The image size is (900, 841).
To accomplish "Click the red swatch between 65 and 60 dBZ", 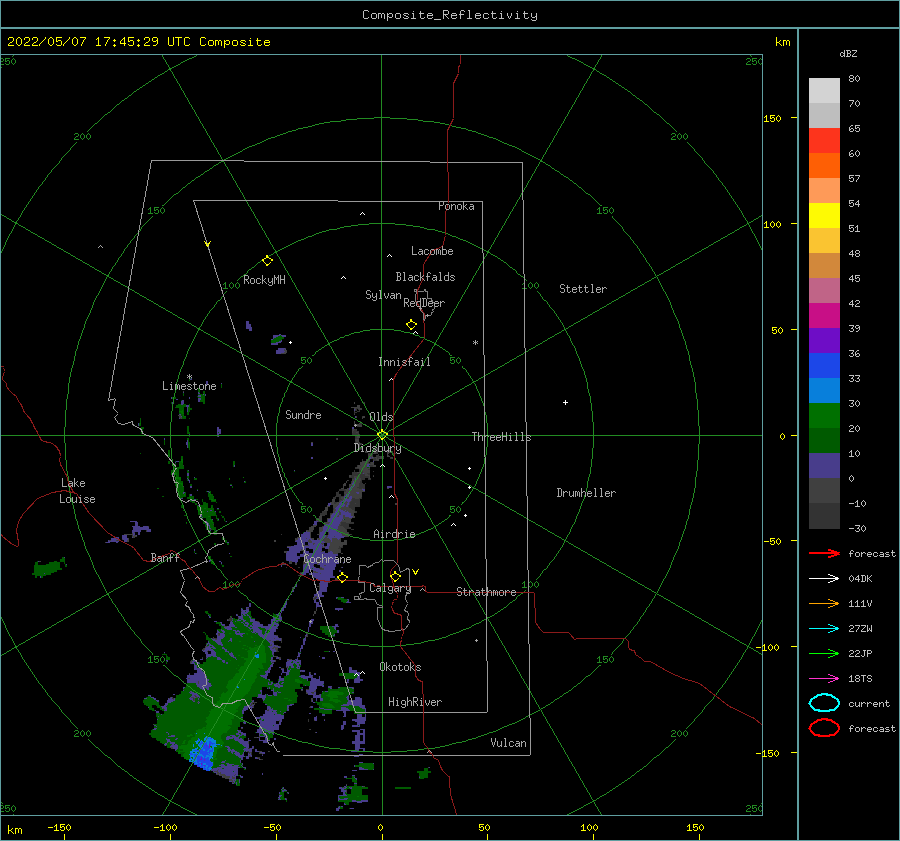I will click(824, 141).
